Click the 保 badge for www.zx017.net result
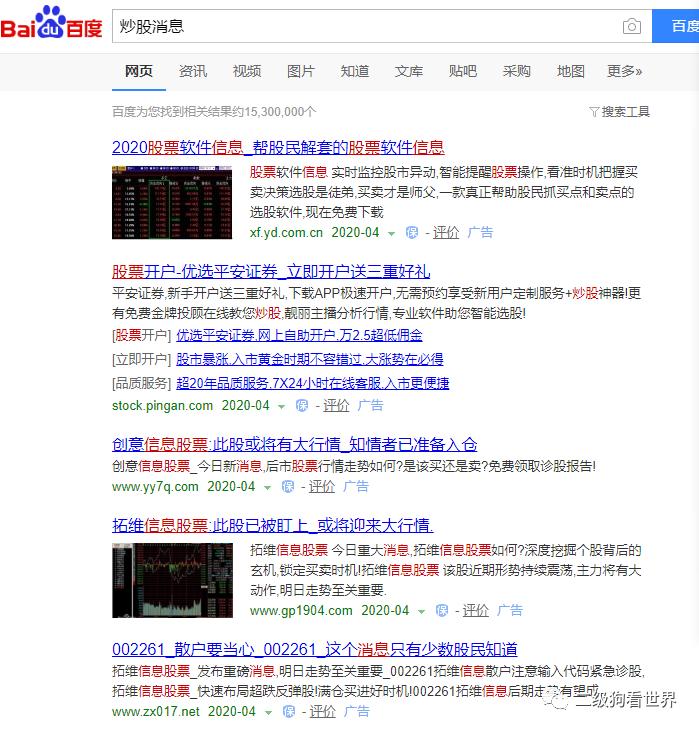This screenshot has height=730, width=699. (x=289, y=711)
